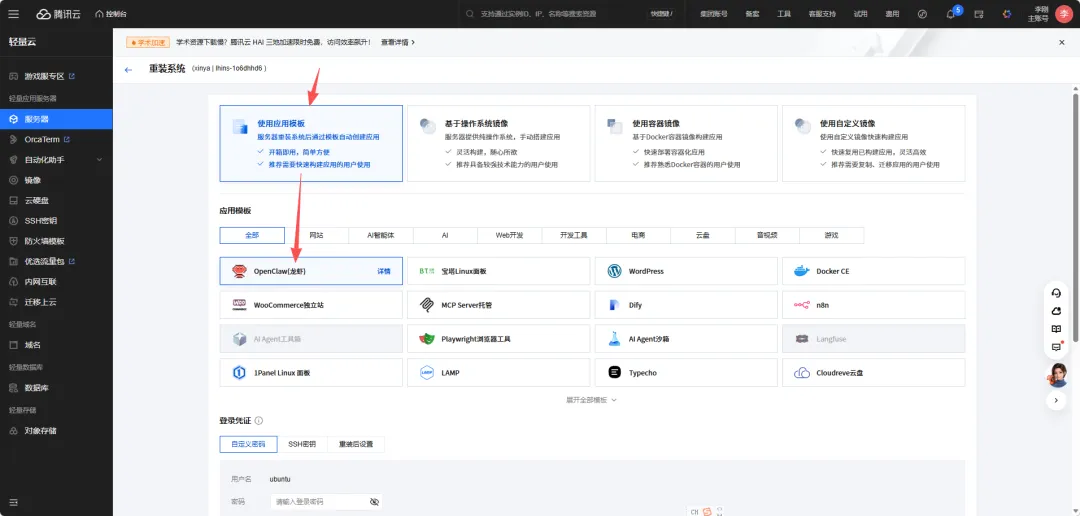Image resolution: width=1080 pixels, height=516 pixels.
Task: Choose the Docker CE template
Action: 874,271
